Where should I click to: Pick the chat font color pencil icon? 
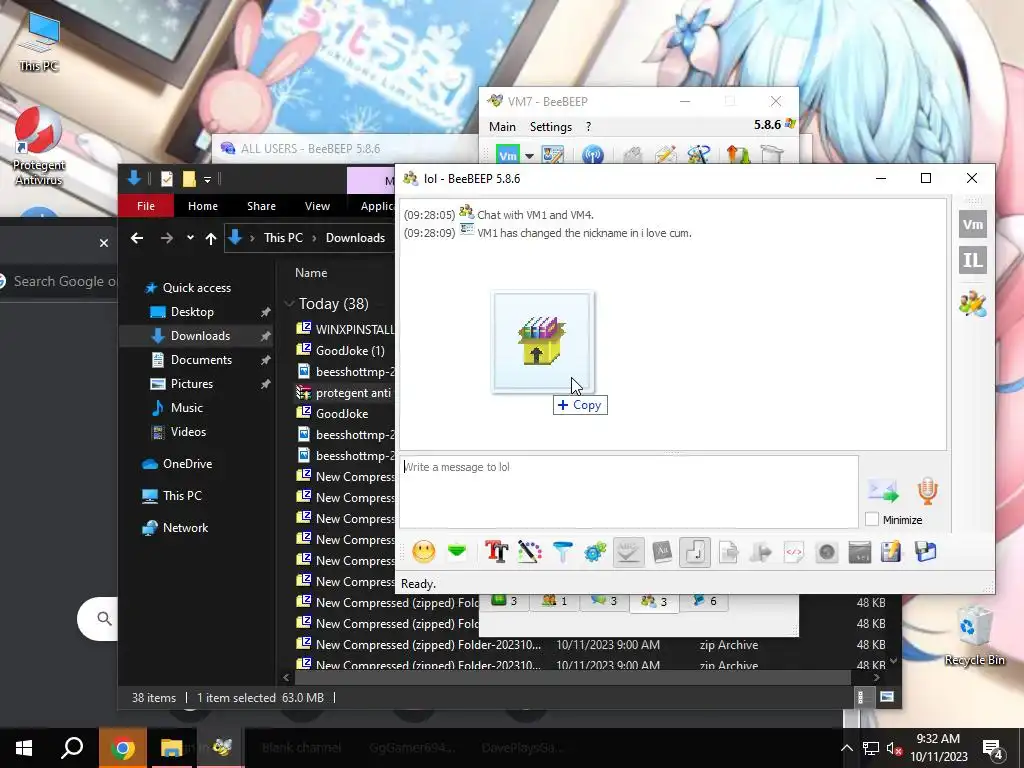pos(530,552)
